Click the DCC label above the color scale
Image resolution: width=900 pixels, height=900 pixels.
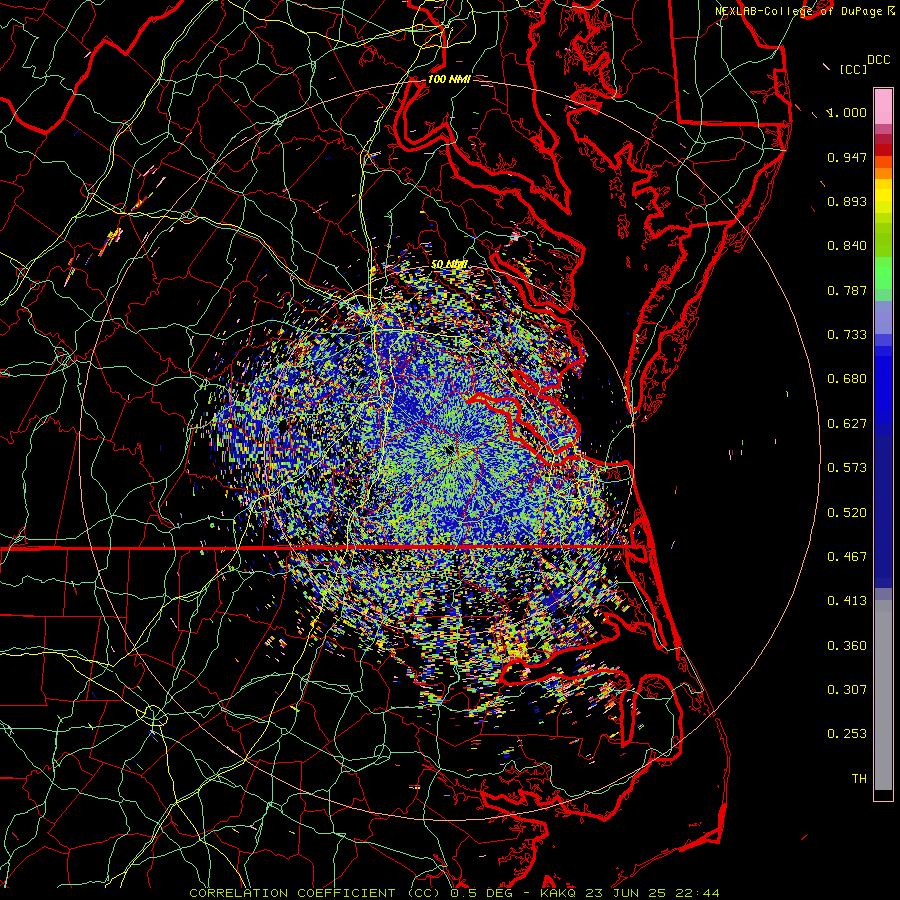click(878, 60)
